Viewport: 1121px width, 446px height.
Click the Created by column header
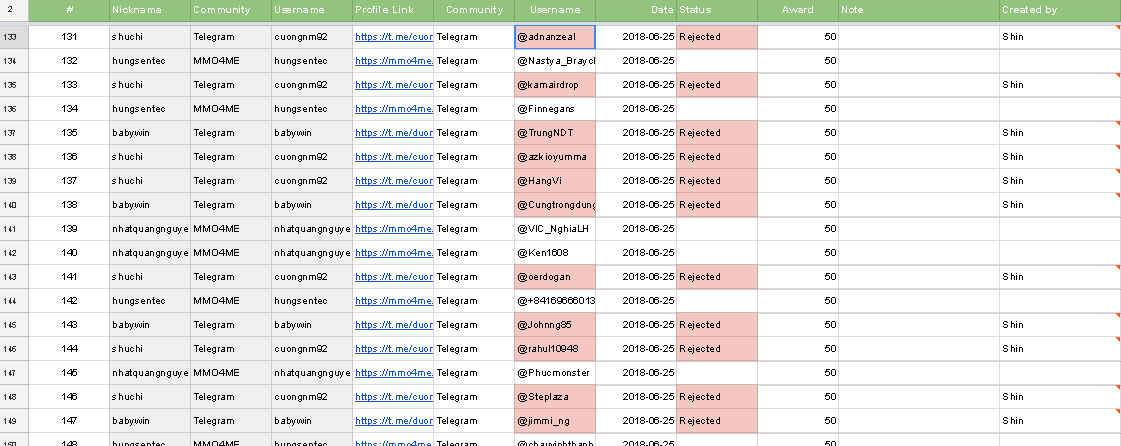1058,10
